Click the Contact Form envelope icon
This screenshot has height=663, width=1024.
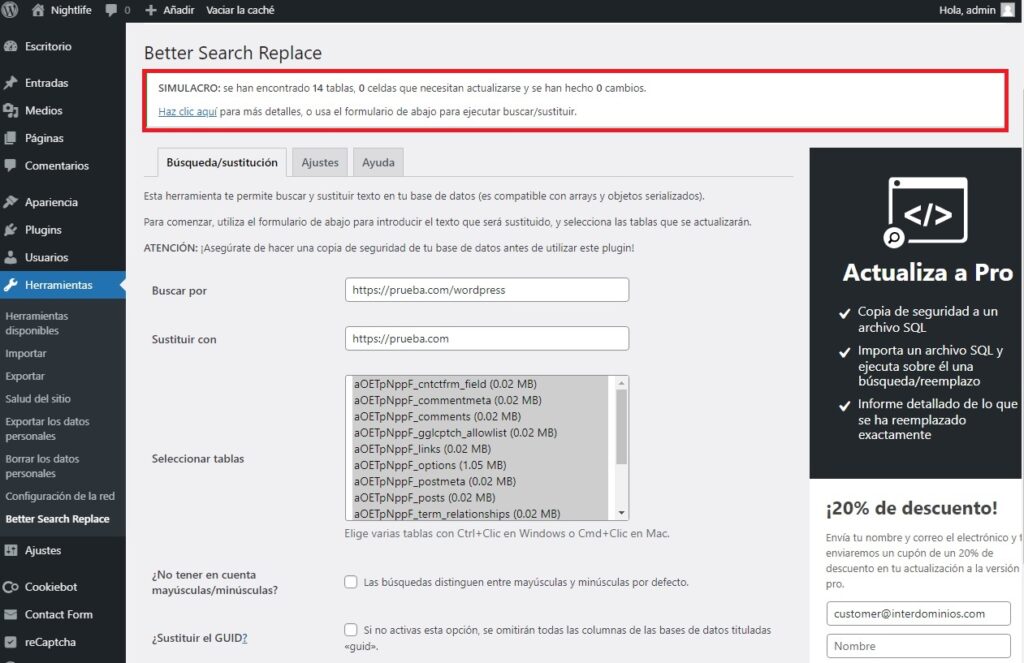tap(10, 614)
